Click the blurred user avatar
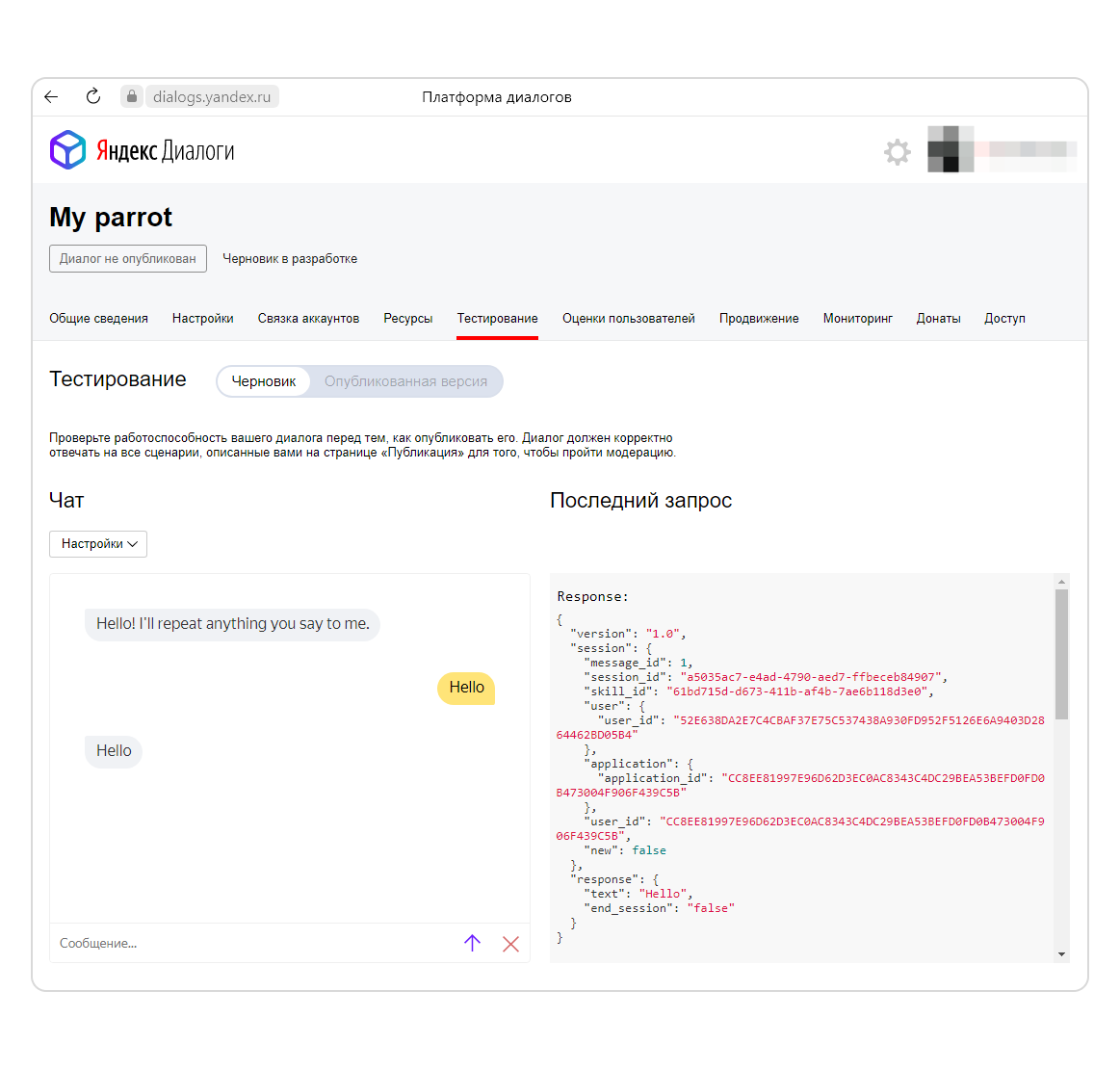This screenshot has height=1069, width=1120. (951, 149)
